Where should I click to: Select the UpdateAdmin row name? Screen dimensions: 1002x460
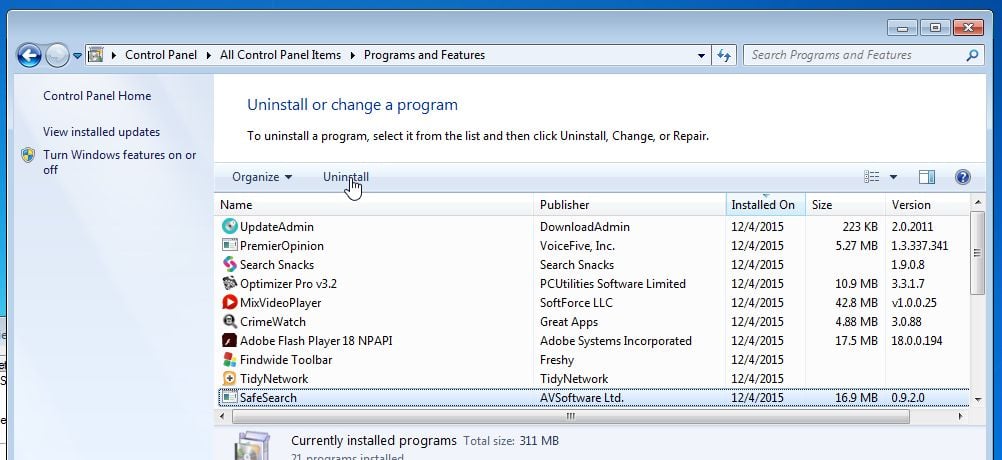click(277, 227)
